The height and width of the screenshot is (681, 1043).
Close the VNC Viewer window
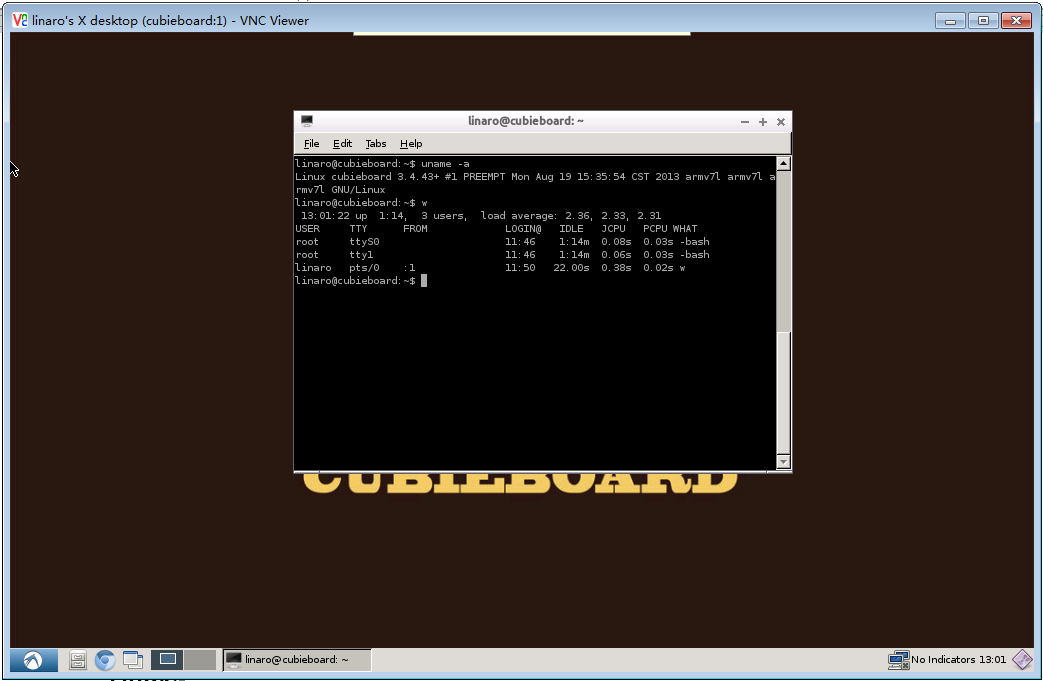pos(1016,21)
